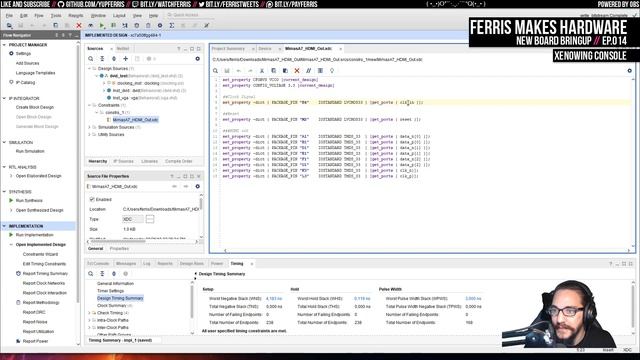Open the Tools menu
This screenshot has height=360, width=640.
pyautogui.click(x=56, y=16)
